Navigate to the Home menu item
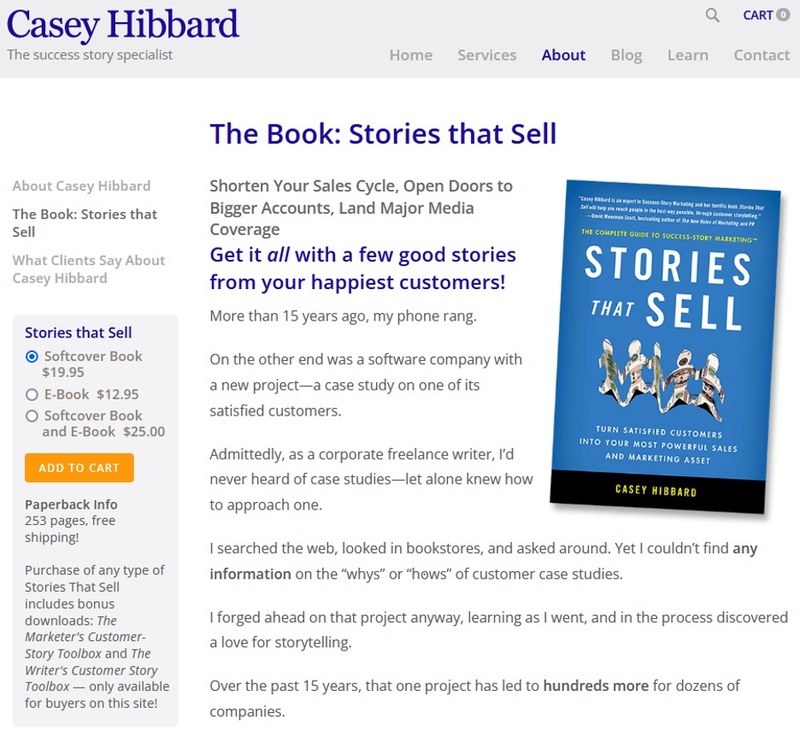 pyautogui.click(x=411, y=55)
